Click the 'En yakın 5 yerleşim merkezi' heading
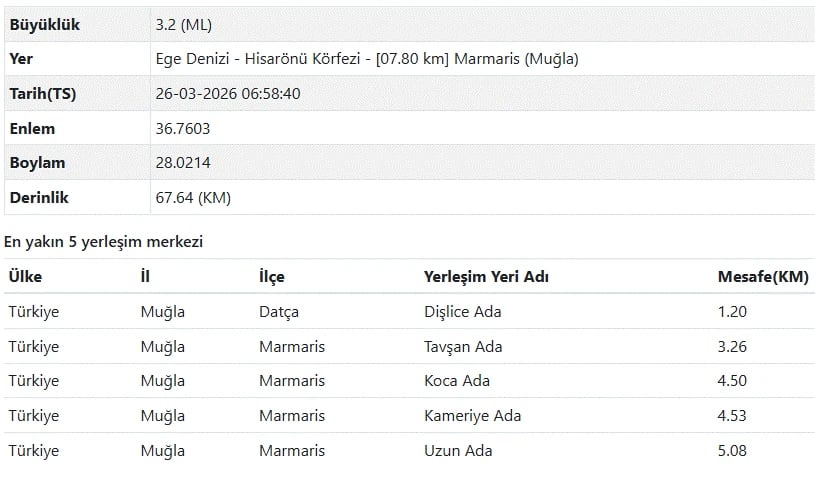The height and width of the screenshot is (479, 815). [103, 241]
